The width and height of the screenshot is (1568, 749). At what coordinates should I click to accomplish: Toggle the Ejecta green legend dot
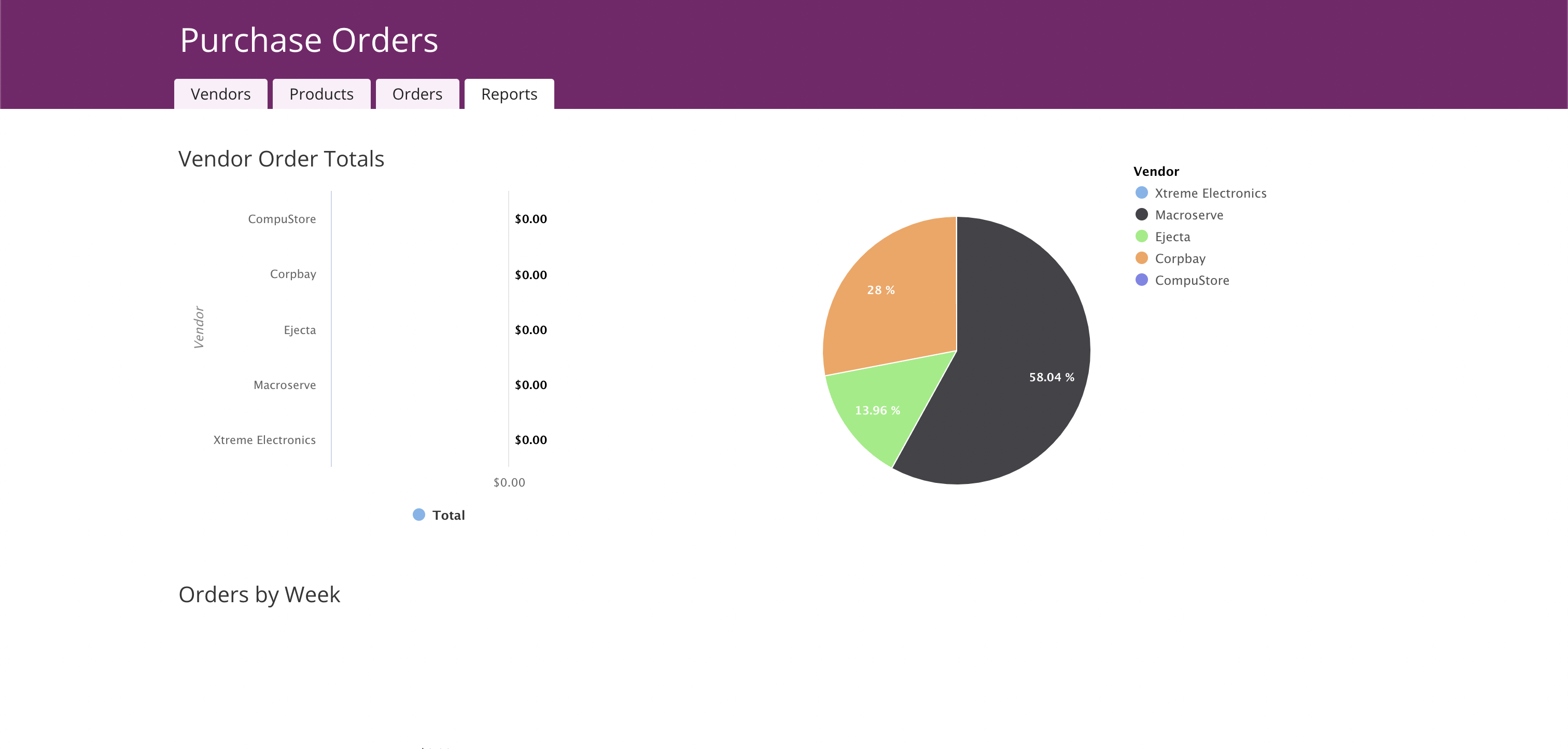coord(1141,237)
